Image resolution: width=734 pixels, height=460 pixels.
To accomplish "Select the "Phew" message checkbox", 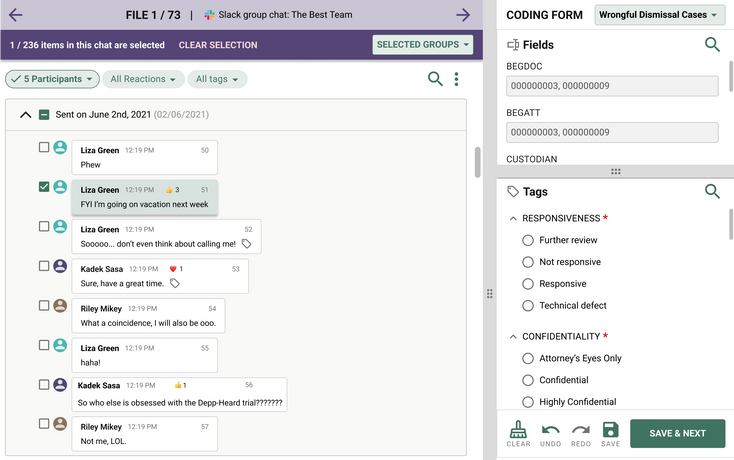I will click(44, 147).
